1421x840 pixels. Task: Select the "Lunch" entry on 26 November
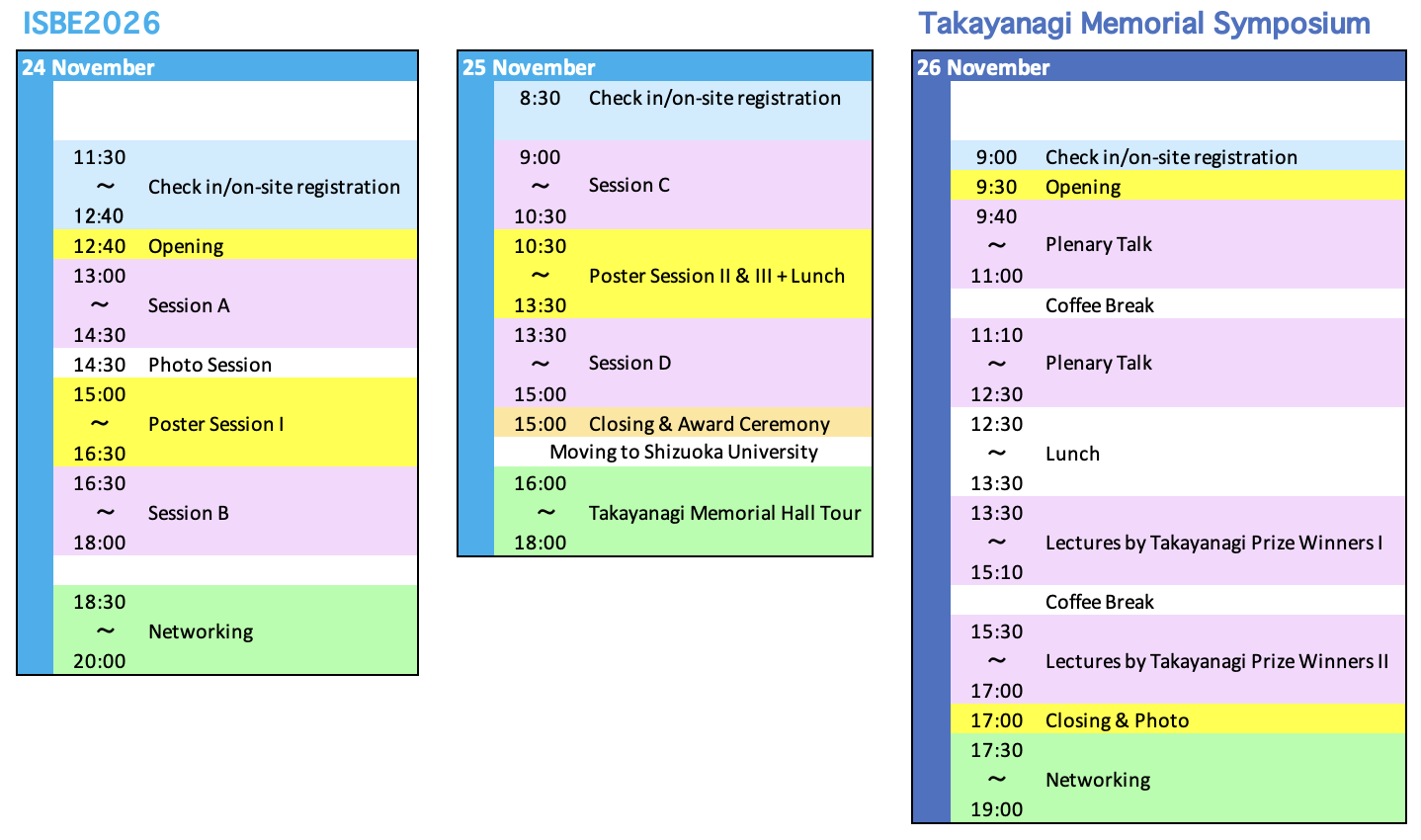[x=1072, y=454]
